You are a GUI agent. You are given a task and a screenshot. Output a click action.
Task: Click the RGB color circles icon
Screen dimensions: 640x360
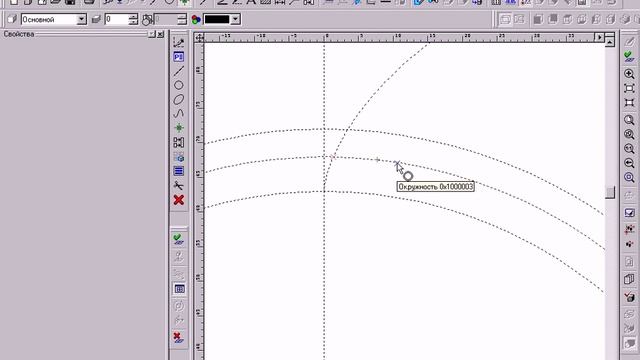coord(196,19)
